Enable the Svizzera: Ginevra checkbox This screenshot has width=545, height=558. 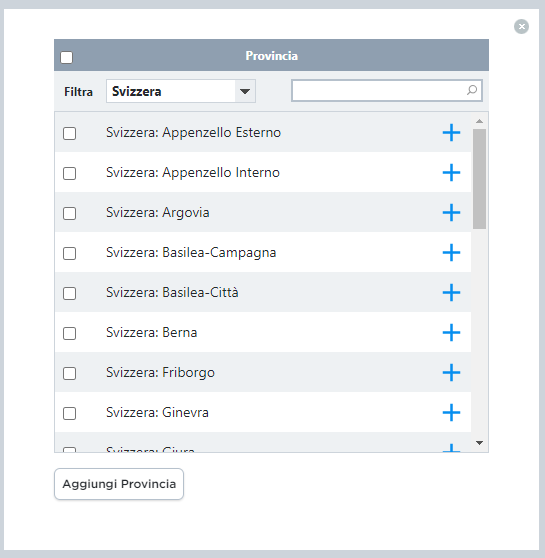tap(69, 414)
